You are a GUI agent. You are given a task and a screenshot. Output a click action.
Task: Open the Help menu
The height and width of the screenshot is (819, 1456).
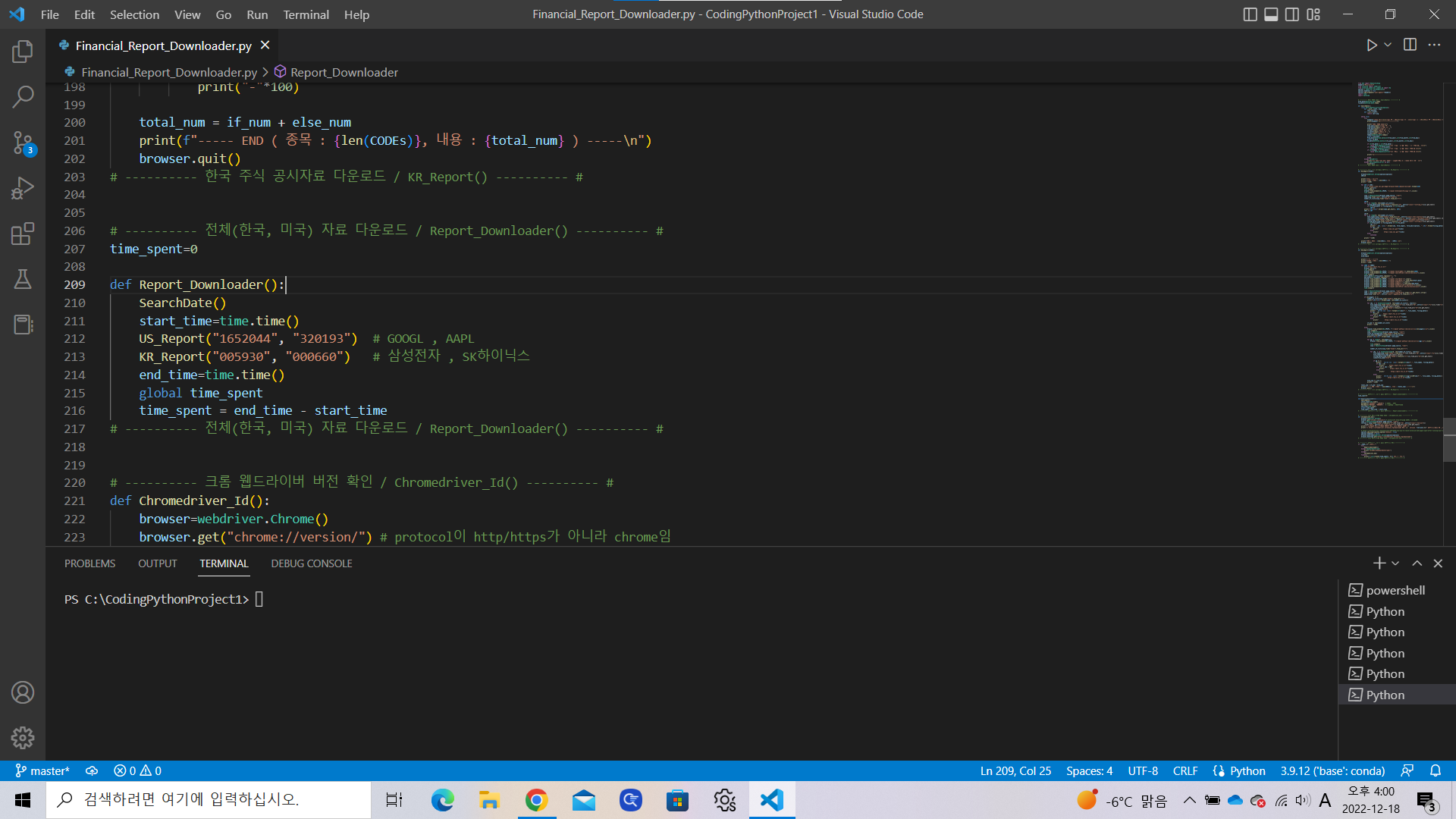tap(356, 14)
